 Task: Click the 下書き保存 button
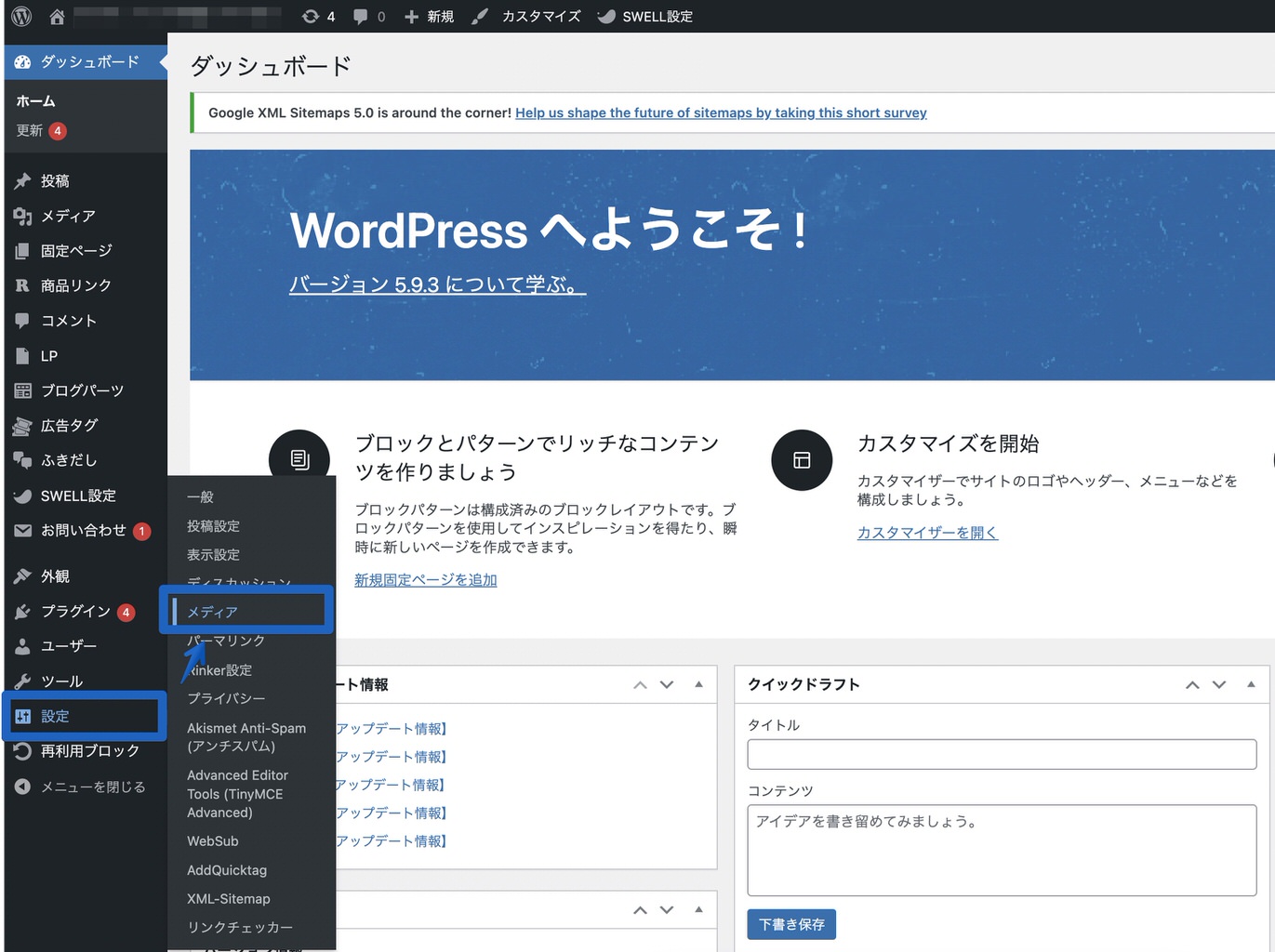tap(791, 924)
